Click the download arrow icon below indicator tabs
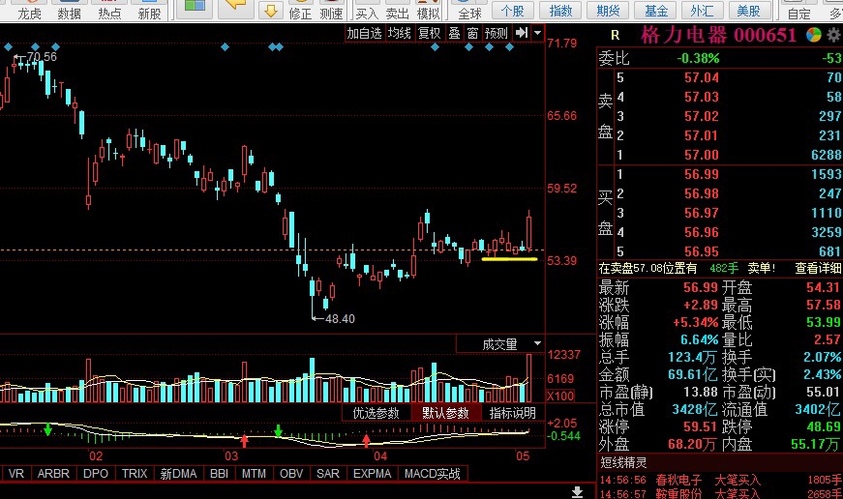Image resolution: width=843 pixels, height=499 pixels. tap(577, 492)
